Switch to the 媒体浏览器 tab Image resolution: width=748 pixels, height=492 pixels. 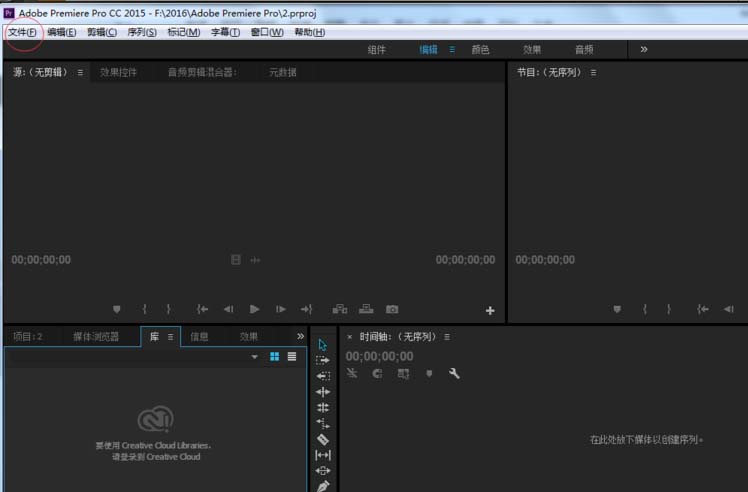coord(96,337)
